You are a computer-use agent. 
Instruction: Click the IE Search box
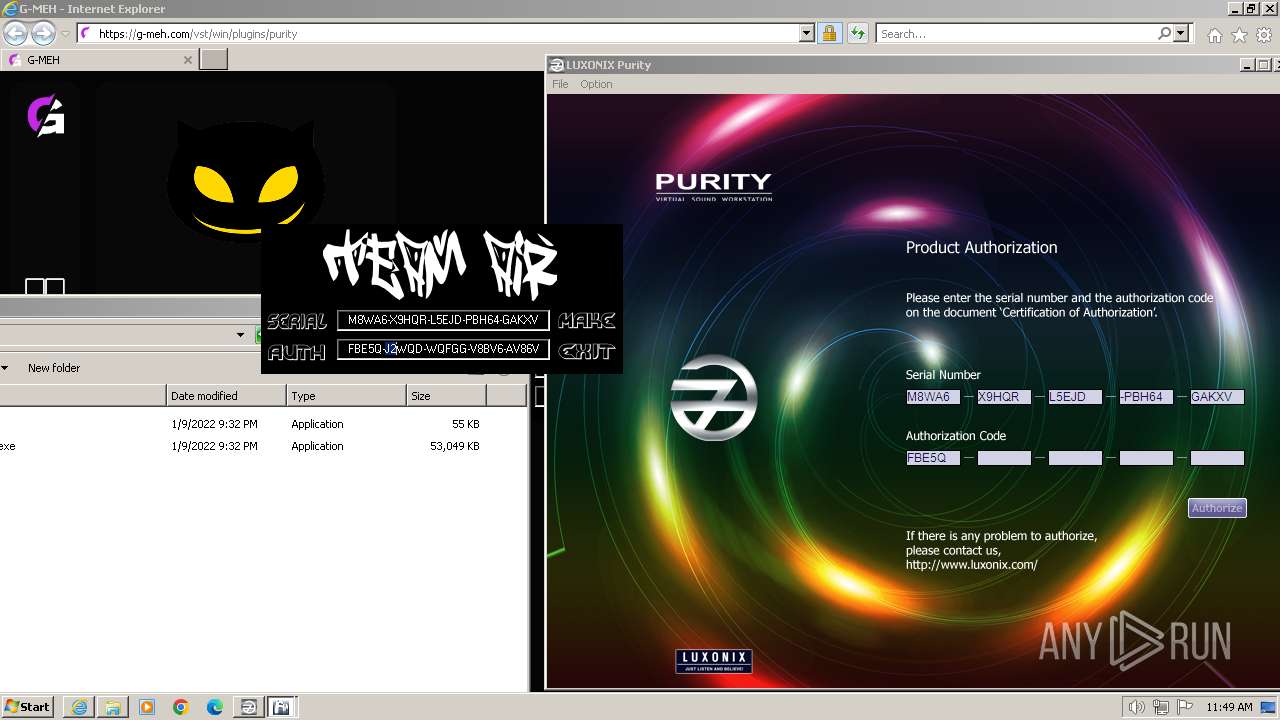(1016, 33)
